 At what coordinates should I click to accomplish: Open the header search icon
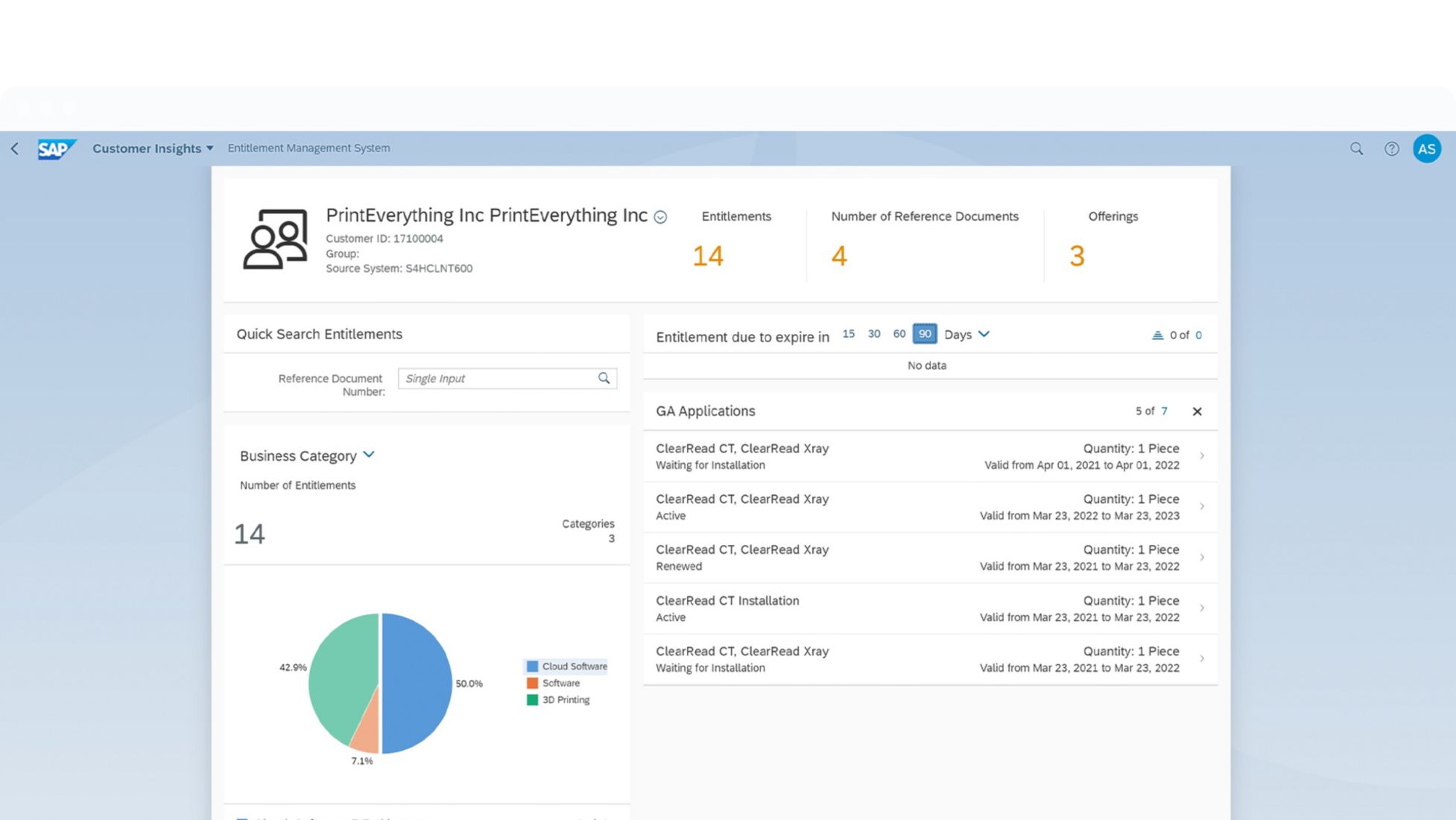tap(1356, 148)
